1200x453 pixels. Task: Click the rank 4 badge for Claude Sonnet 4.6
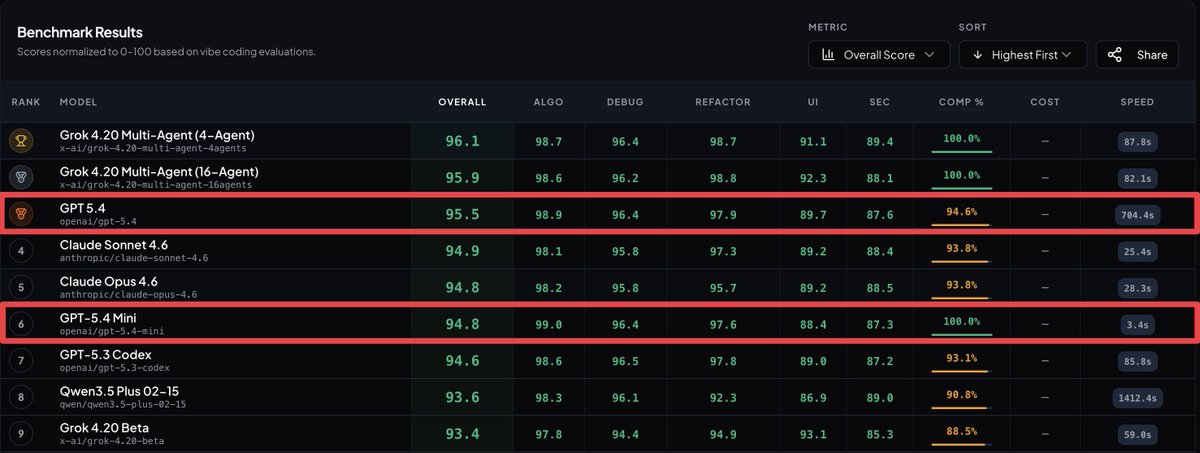pyautogui.click(x=22, y=250)
